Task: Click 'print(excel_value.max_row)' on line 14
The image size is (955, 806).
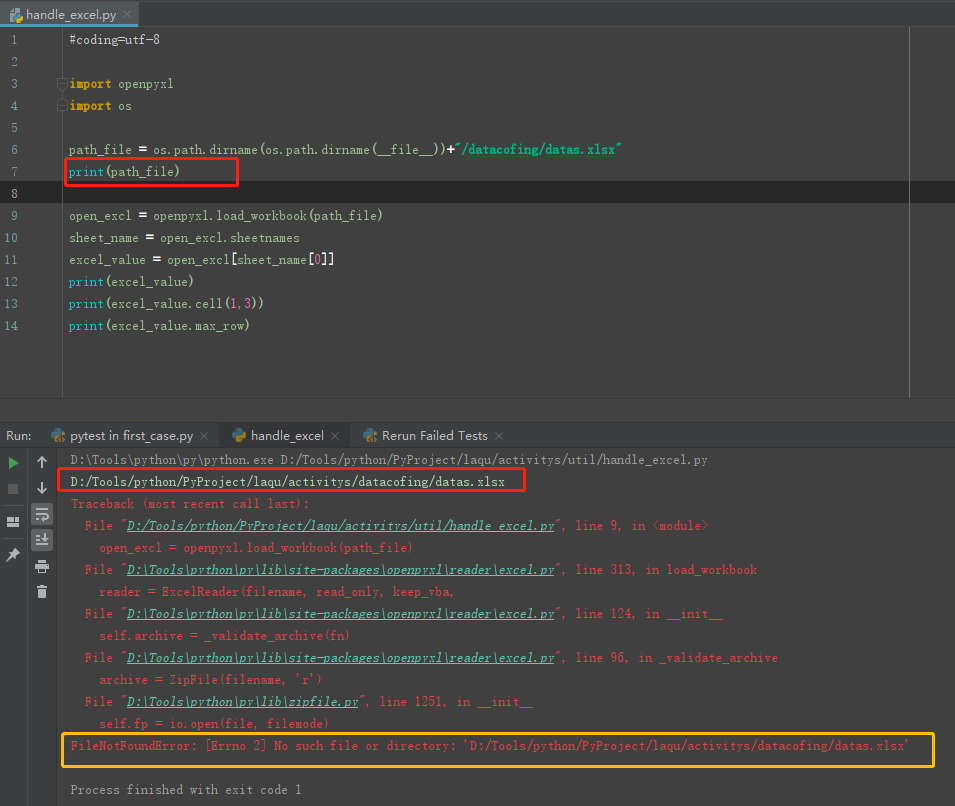Action: tap(159, 326)
